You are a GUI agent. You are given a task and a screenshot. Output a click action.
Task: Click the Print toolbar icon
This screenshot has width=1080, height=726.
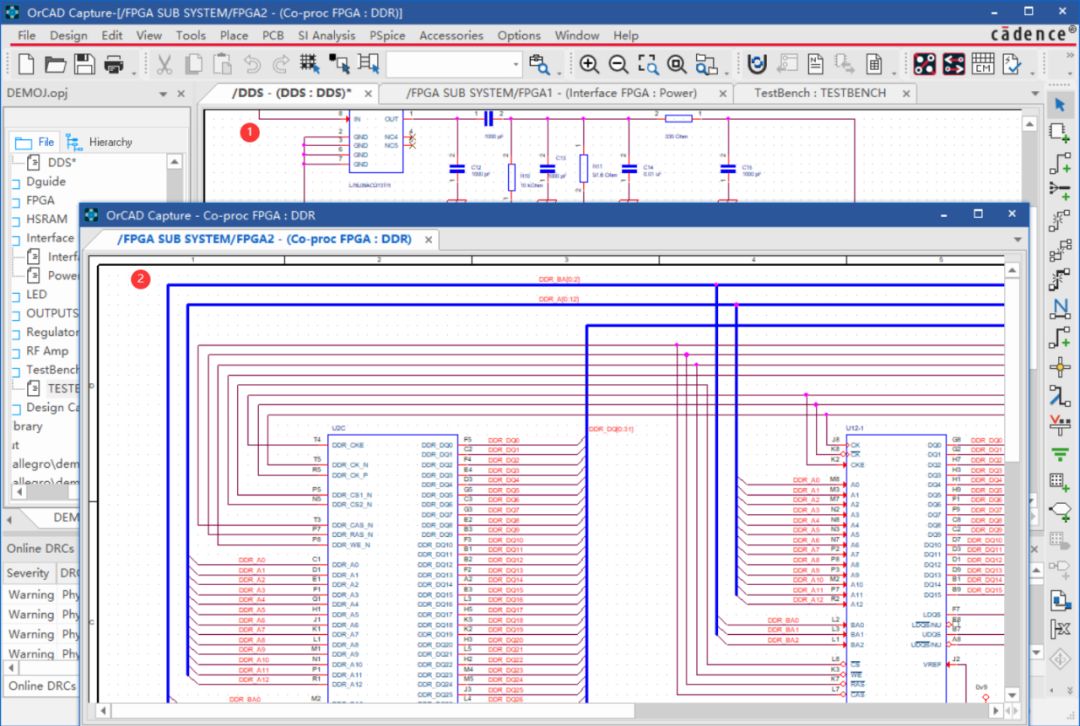pos(114,65)
